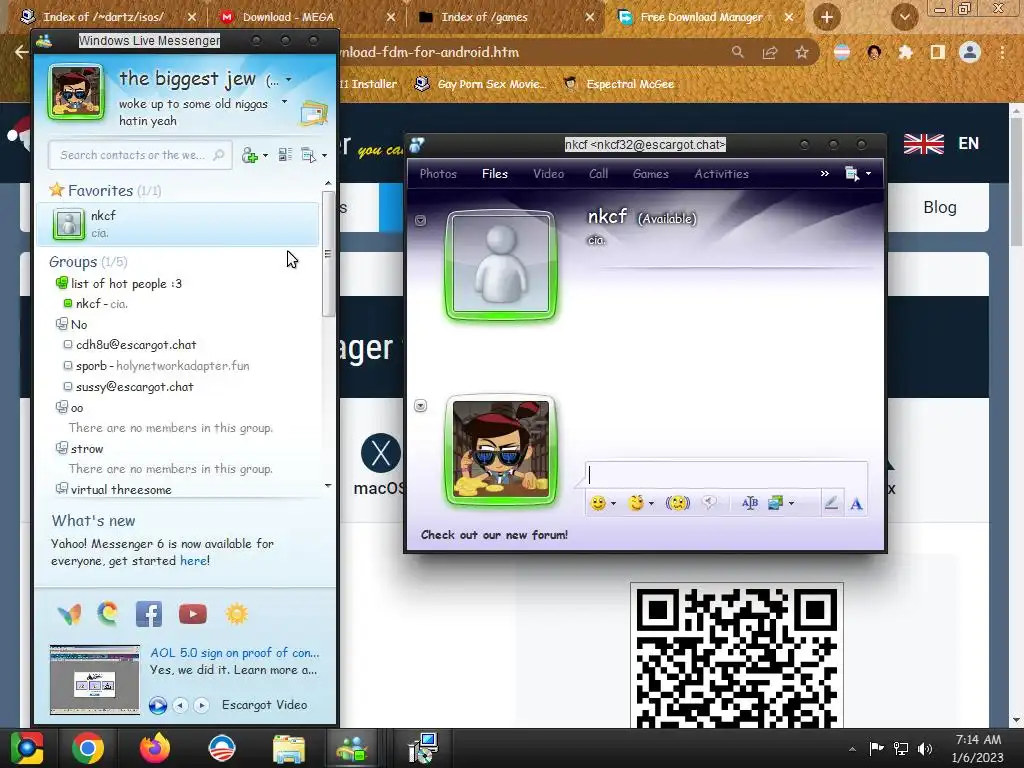1024x768 pixels.
Task: Click the blue play button near Escargot Video
Action: pos(157,705)
